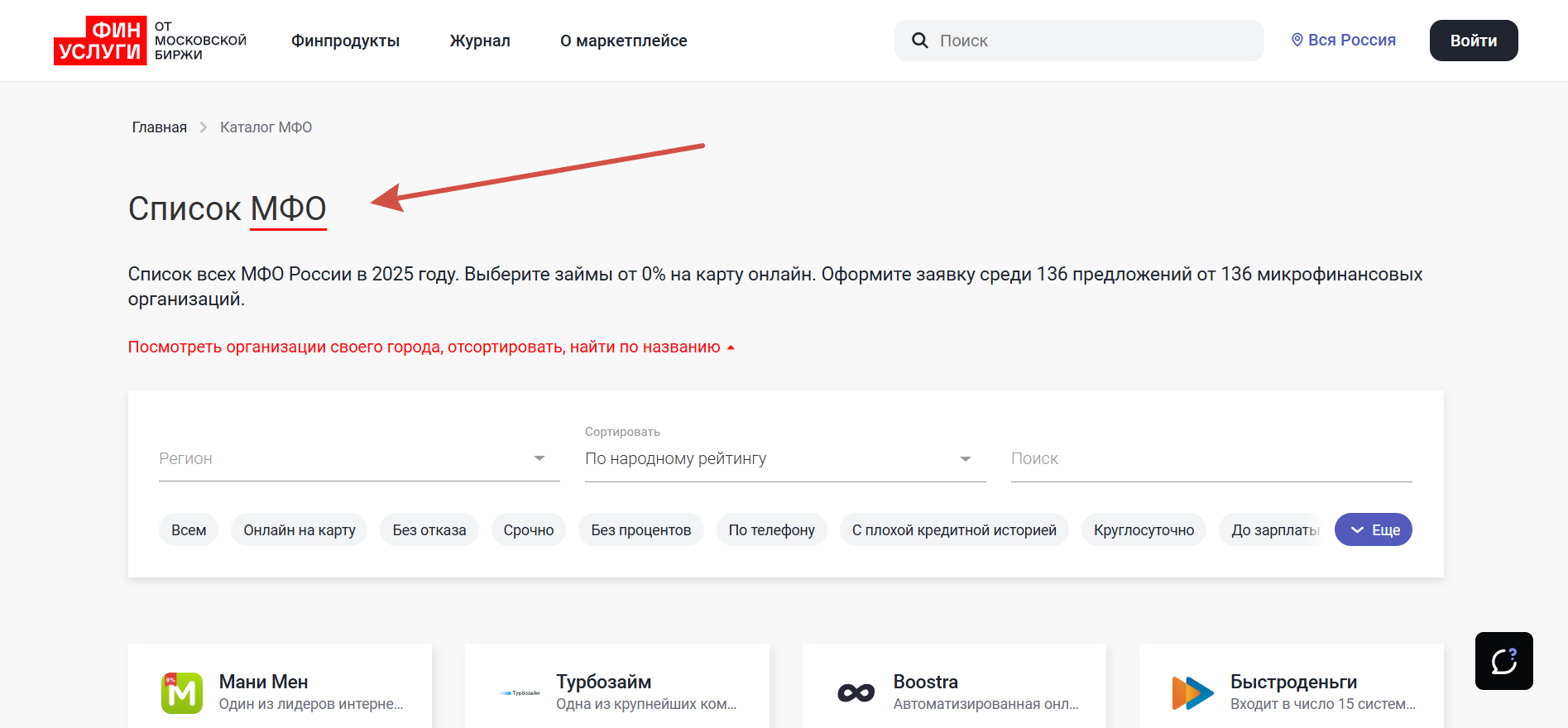The height and width of the screenshot is (728, 1568).
Task: Click the Сортировать dropdown arrow
Action: (x=965, y=459)
